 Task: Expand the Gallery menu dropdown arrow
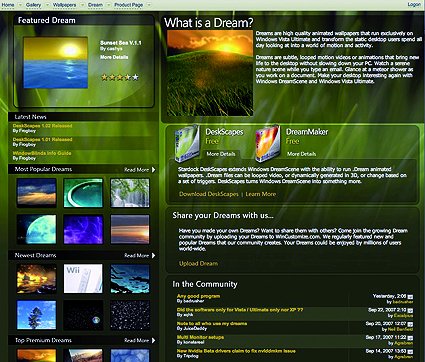coord(47,5)
